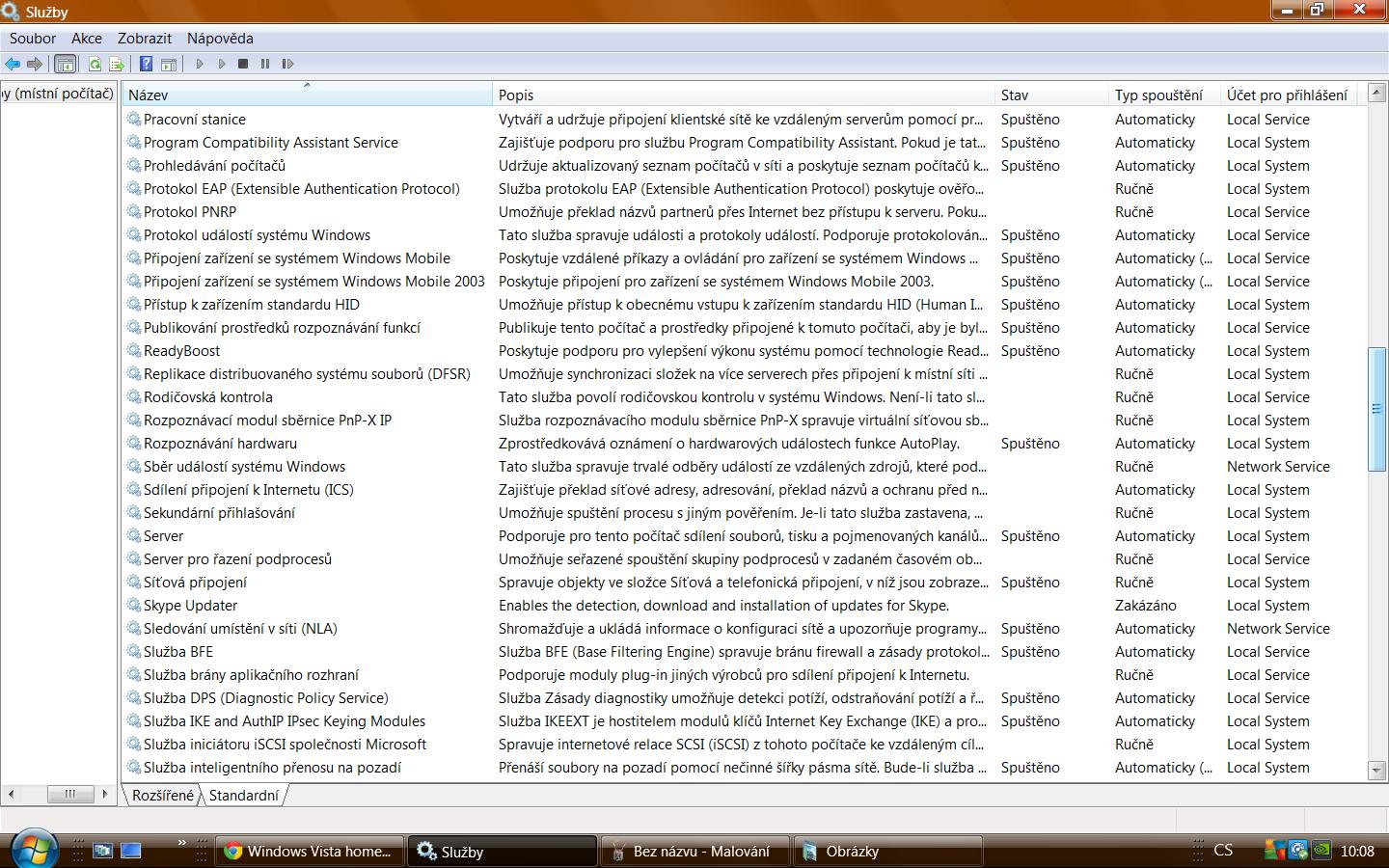
Task: Click the grey Forward arrow in the toolbar
Action: click(35, 64)
